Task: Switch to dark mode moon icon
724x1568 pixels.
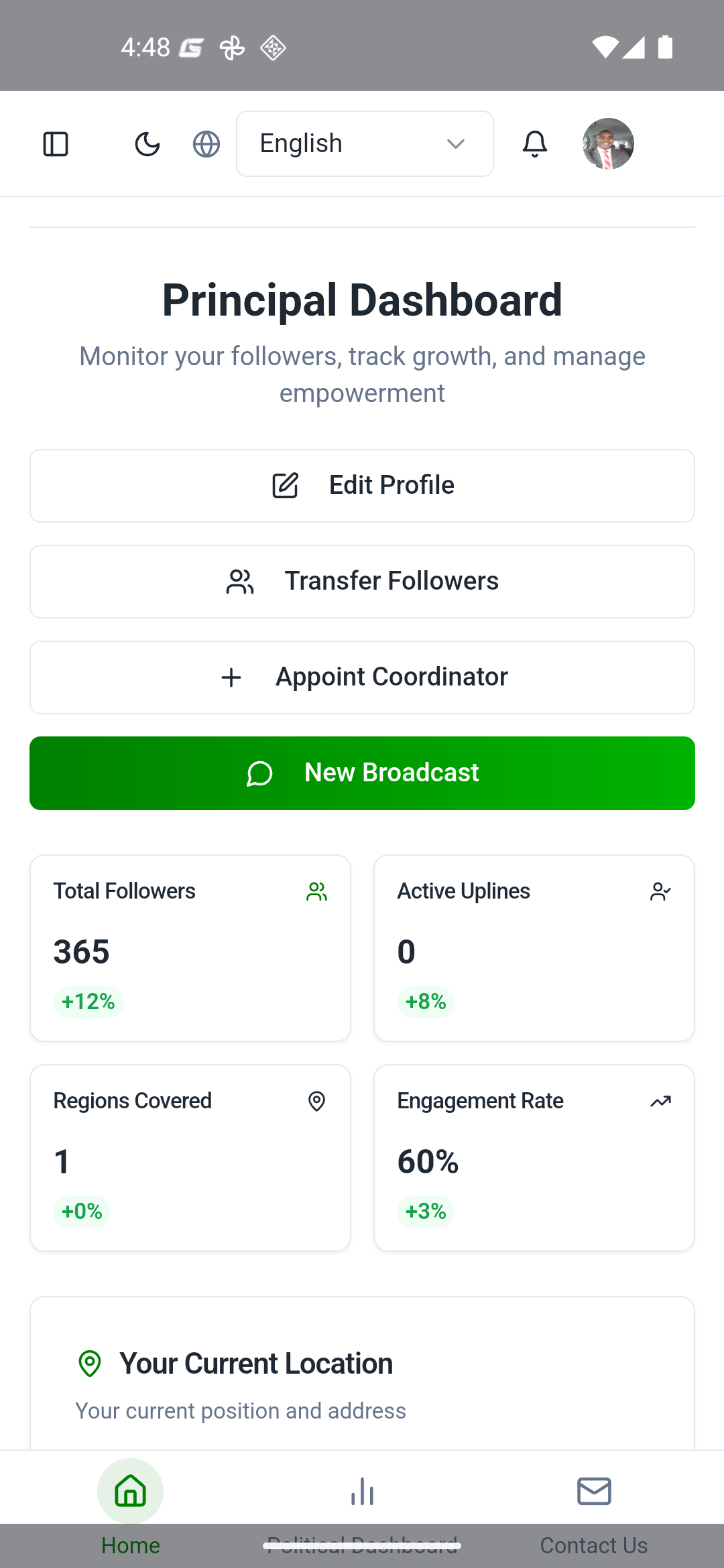Action: 147,144
